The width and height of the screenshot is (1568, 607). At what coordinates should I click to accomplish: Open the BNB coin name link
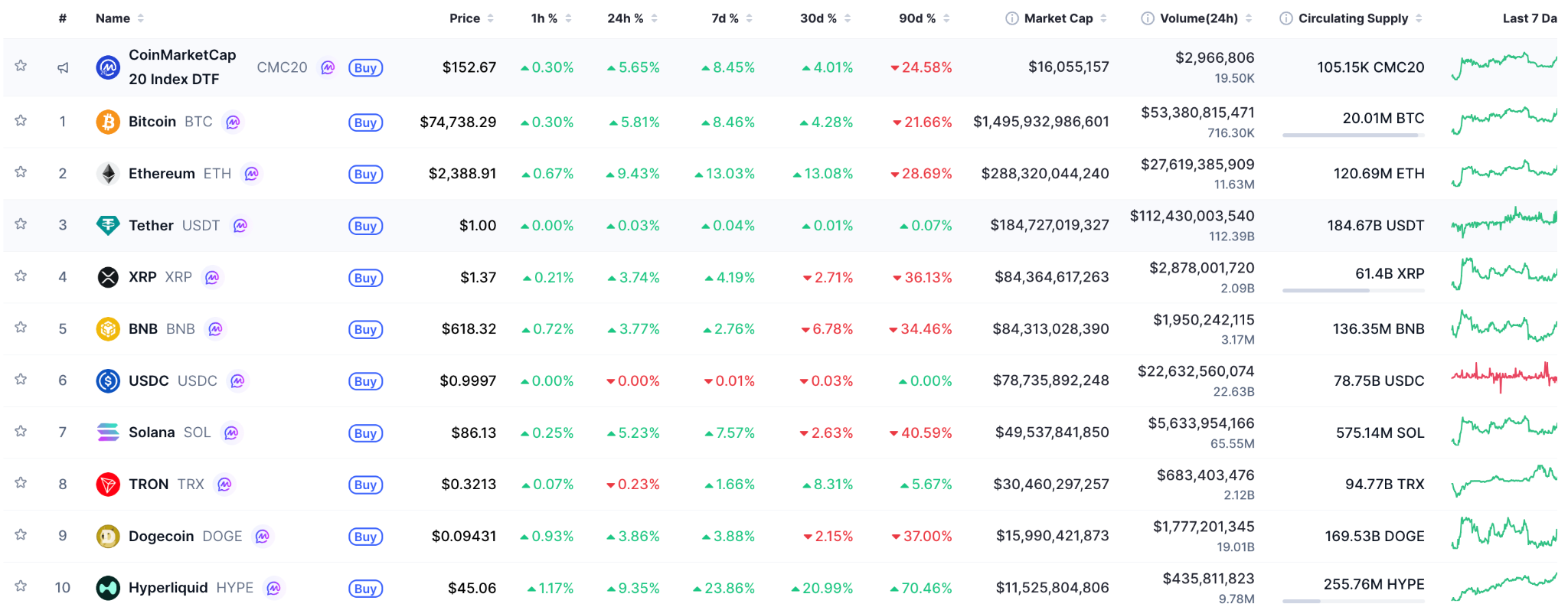[x=143, y=329]
